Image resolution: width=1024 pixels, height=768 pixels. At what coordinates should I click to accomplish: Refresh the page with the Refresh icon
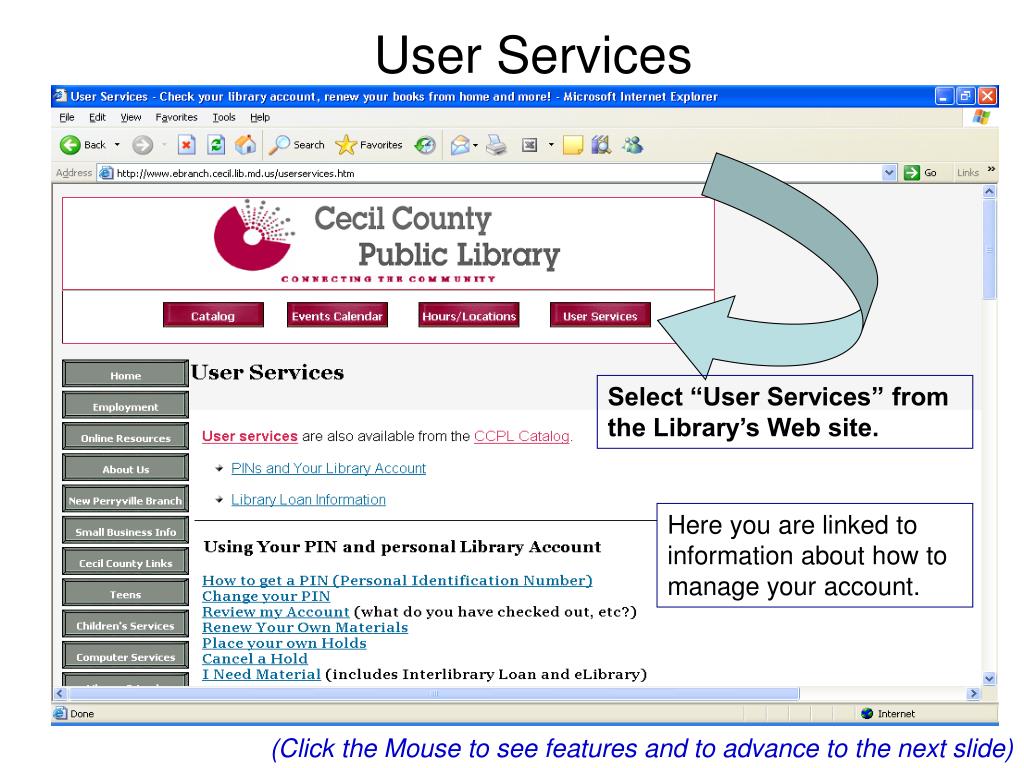click(216, 144)
